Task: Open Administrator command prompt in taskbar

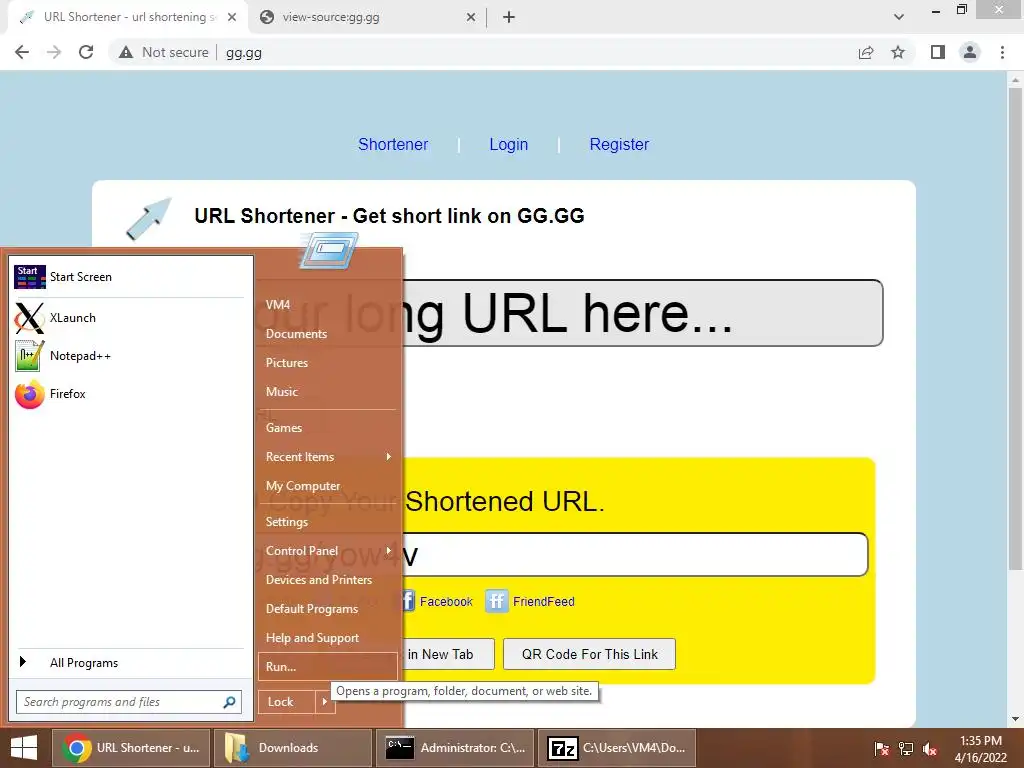Action: [x=455, y=748]
